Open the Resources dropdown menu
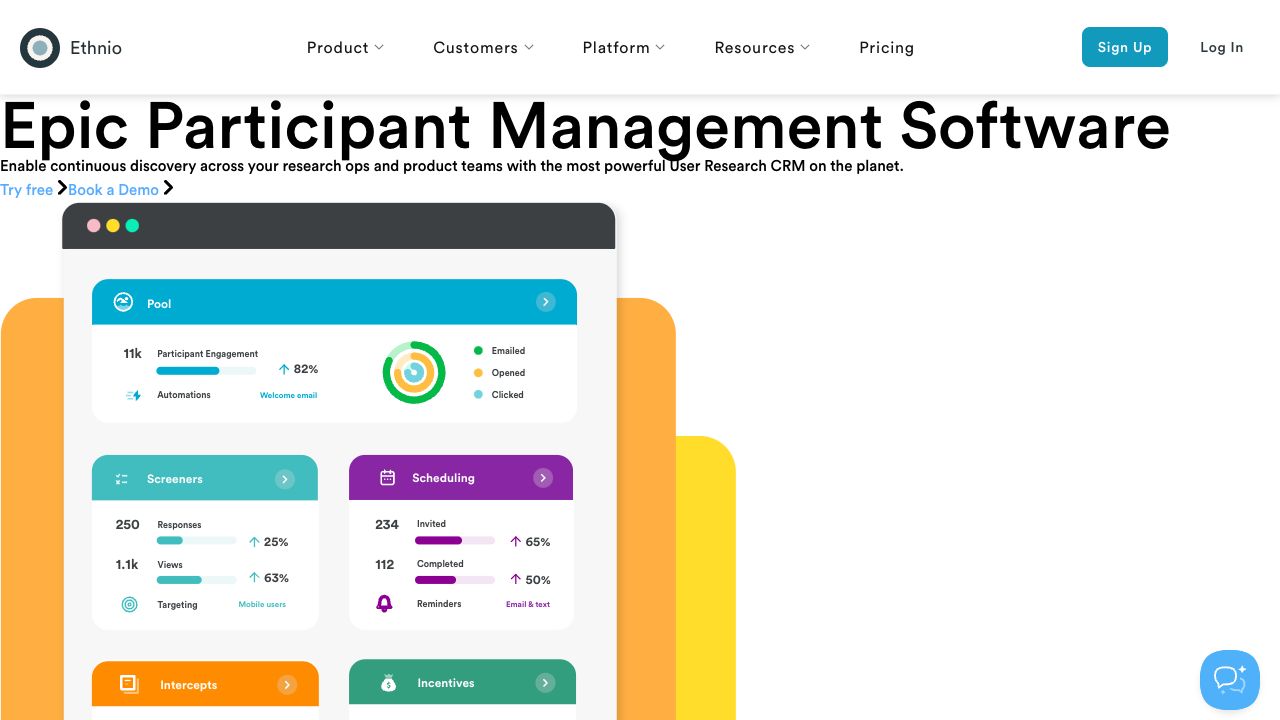Screen dimensions: 1280x720 (762, 47)
